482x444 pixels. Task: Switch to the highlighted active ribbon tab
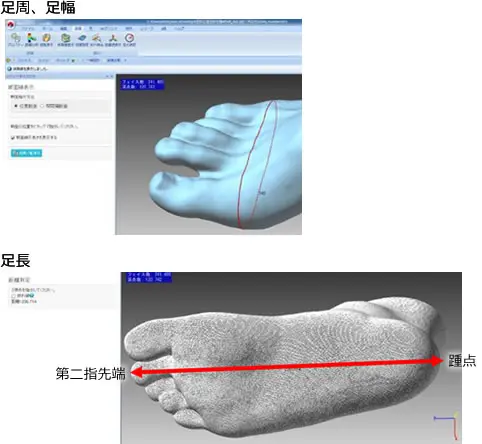(x=78, y=29)
